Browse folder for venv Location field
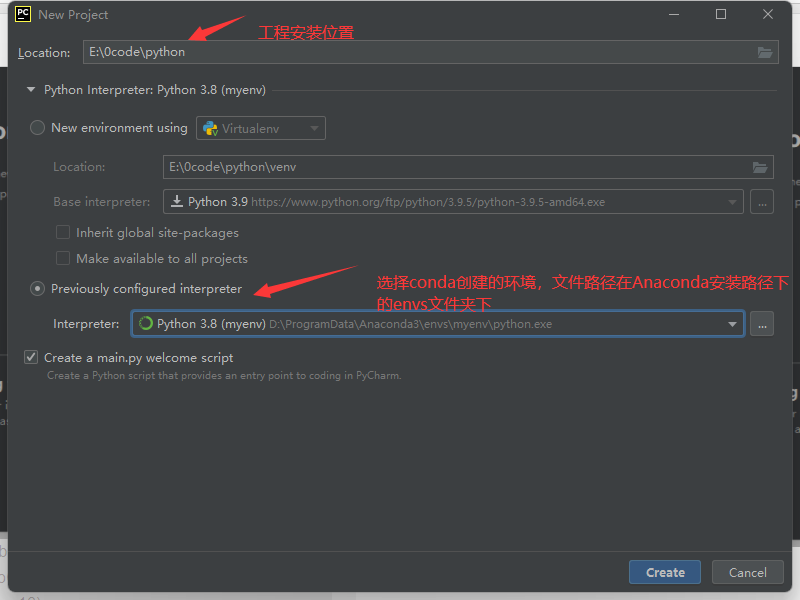Screen dimensions: 800x600 [x=760, y=167]
